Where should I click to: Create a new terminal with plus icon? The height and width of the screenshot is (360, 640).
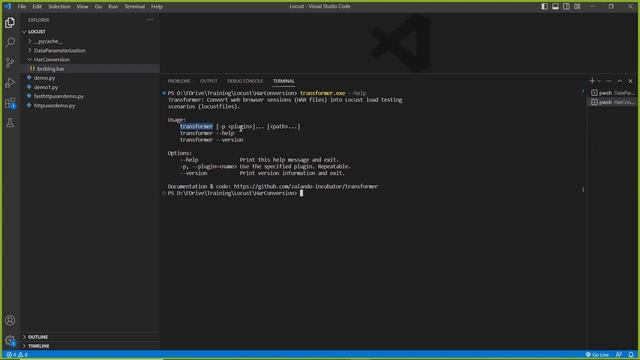tap(592, 81)
